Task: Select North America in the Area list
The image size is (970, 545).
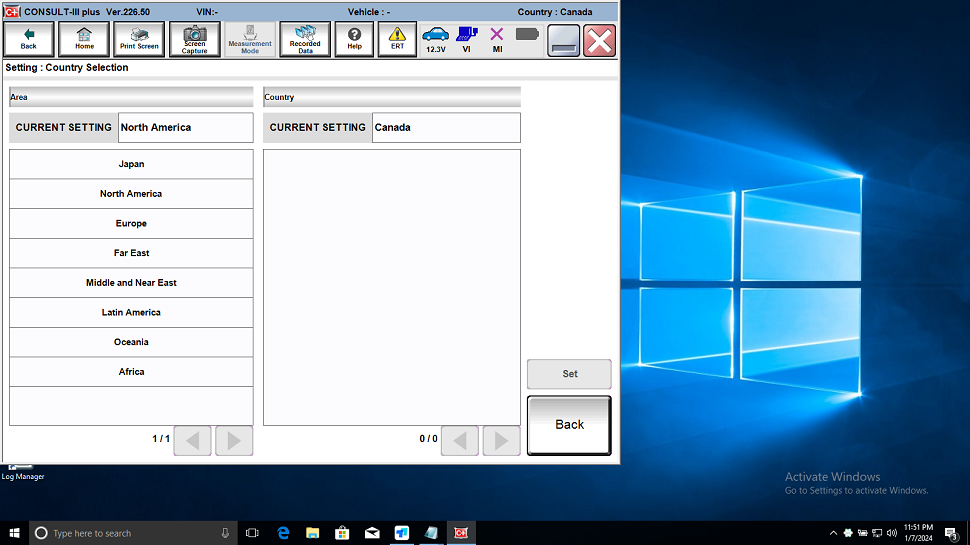Action: (x=131, y=194)
